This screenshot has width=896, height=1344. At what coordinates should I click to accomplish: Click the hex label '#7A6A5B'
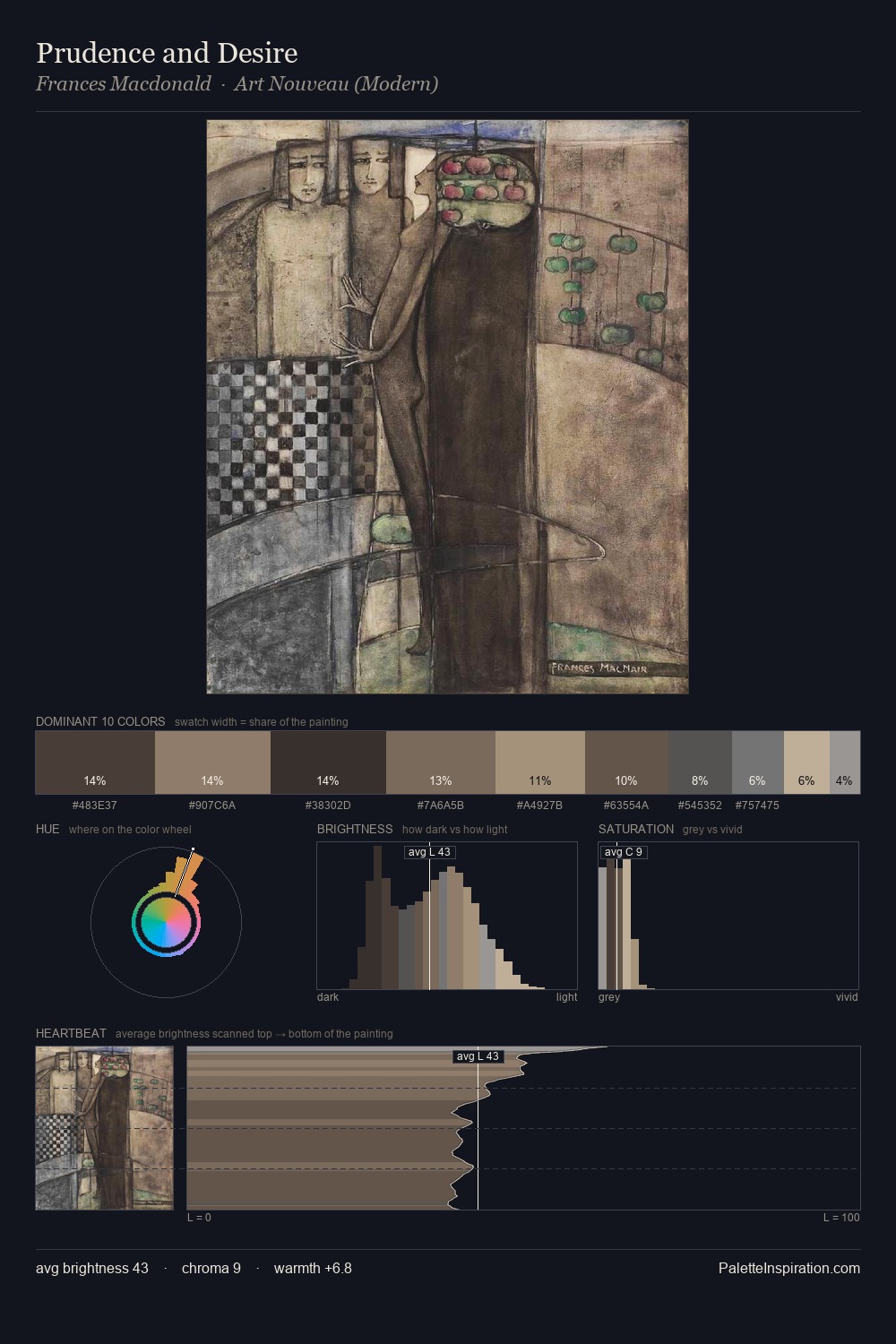[441, 805]
